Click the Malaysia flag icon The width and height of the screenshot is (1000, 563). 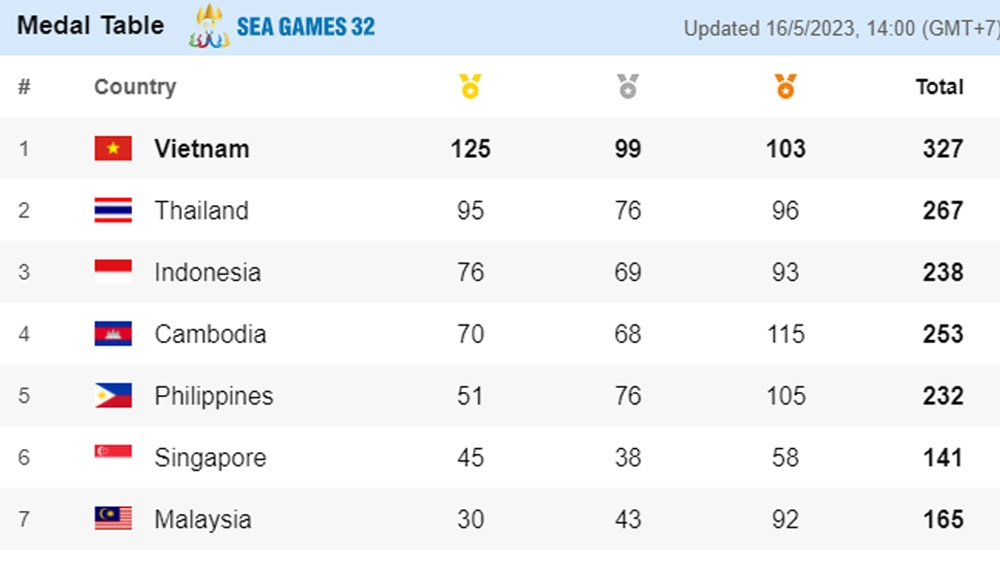pyautogui.click(x=114, y=518)
